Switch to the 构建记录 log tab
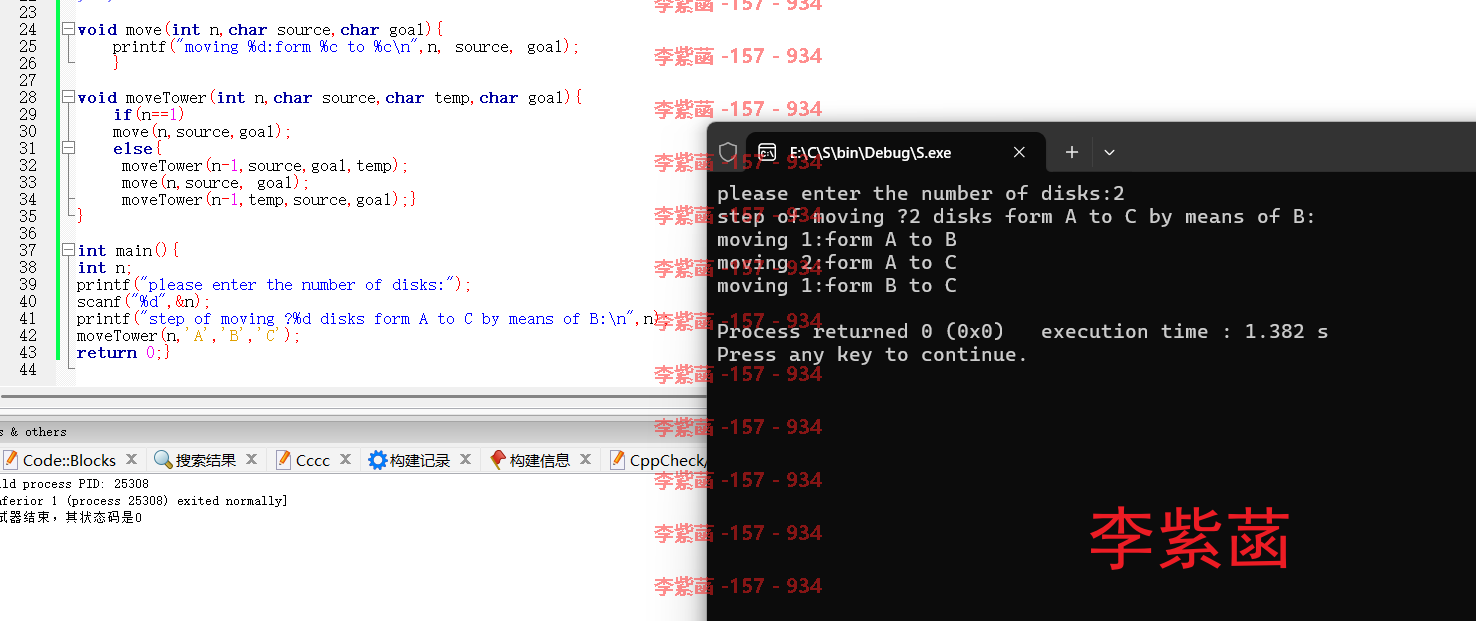This screenshot has height=621, width=1476. click(419, 460)
